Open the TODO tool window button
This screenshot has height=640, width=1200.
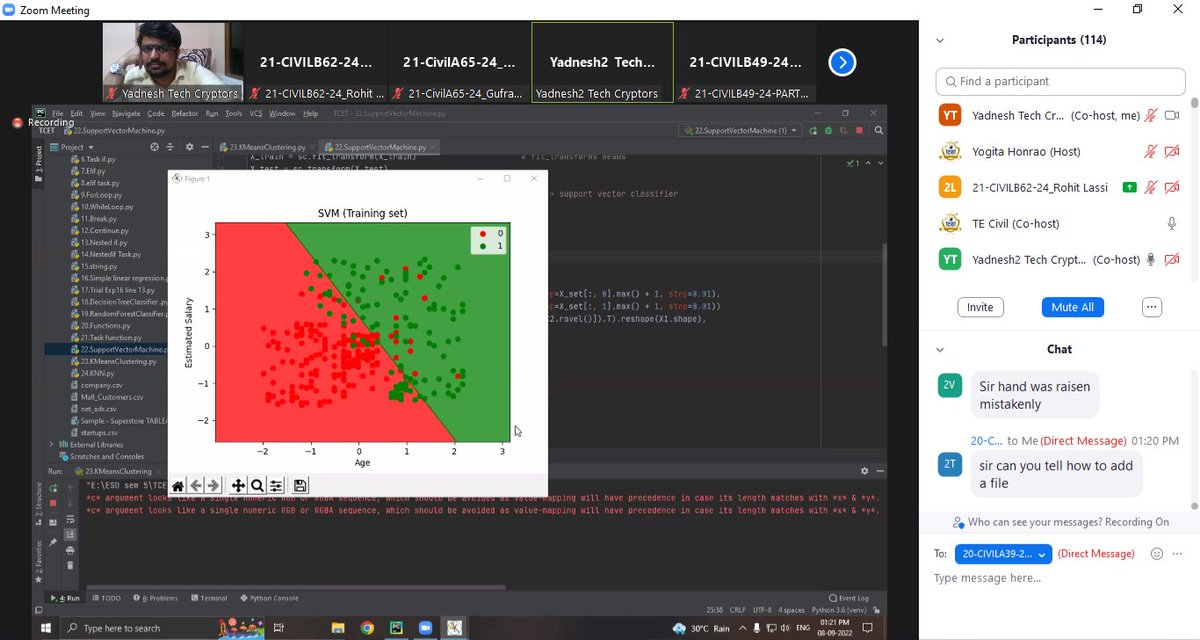coord(106,598)
